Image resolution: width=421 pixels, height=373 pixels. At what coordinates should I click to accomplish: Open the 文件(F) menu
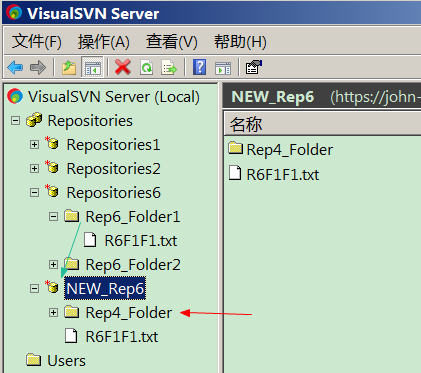(37, 42)
